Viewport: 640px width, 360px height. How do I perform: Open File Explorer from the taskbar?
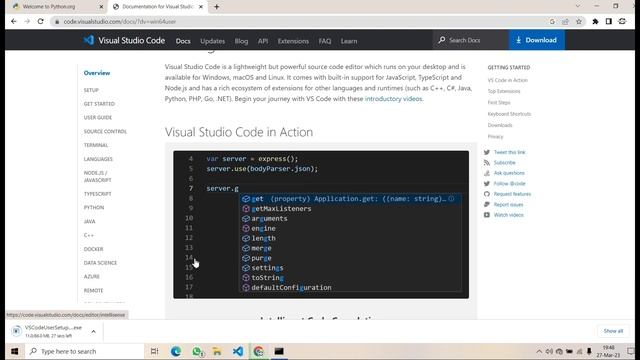pos(217,351)
